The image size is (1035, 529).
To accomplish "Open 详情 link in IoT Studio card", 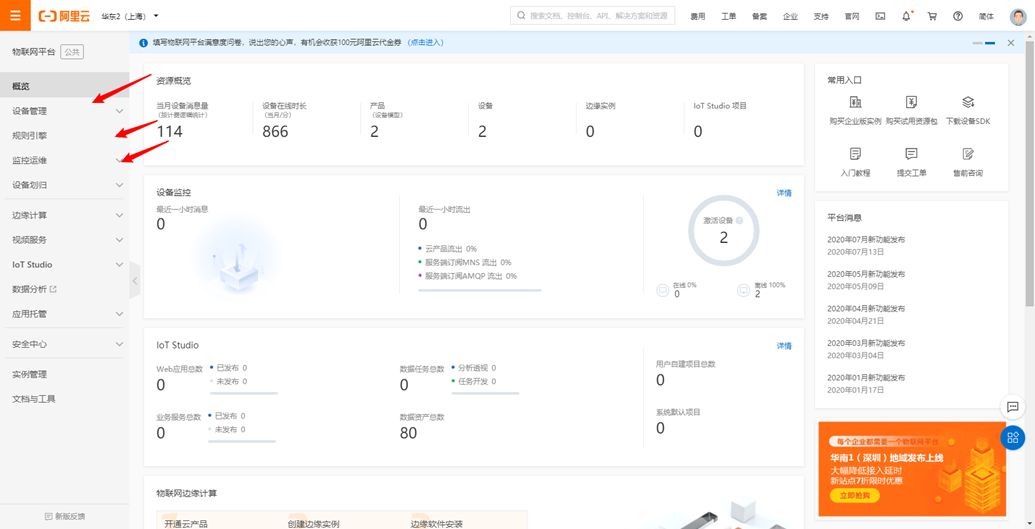I will pyautogui.click(x=784, y=345).
